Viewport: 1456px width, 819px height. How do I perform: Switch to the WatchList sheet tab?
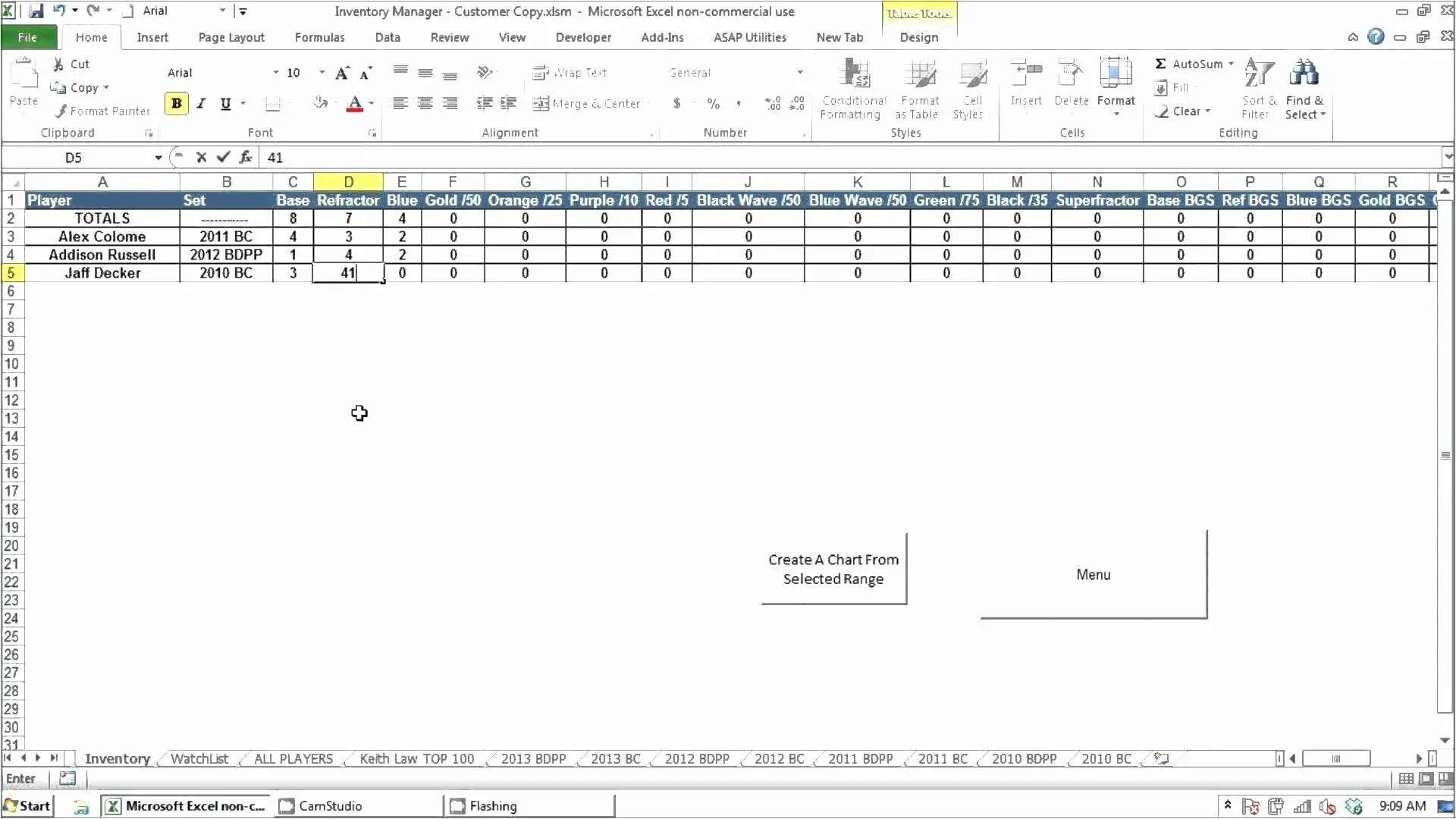[x=199, y=759]
